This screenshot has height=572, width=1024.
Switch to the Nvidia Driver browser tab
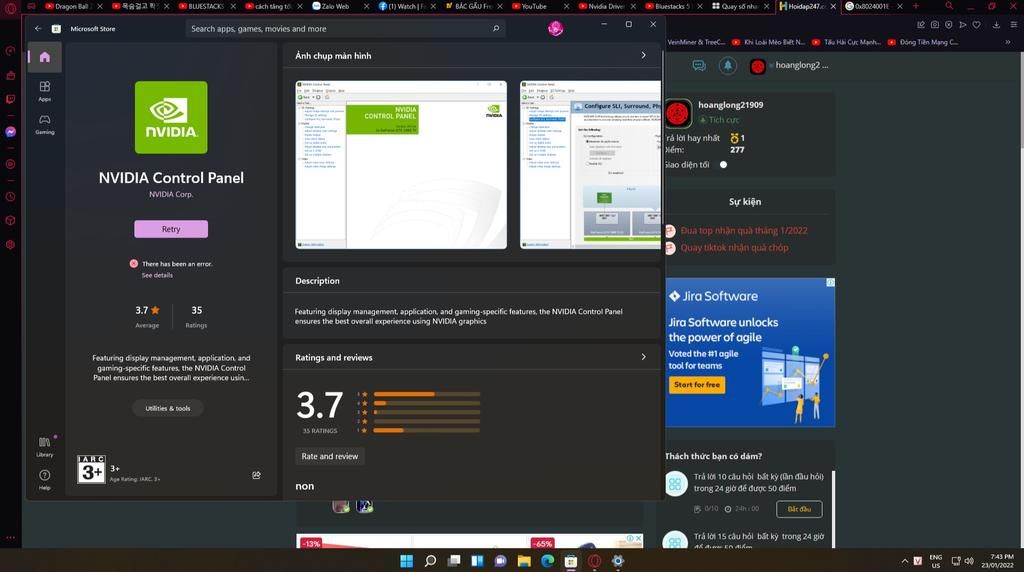[x=603, y=7]
